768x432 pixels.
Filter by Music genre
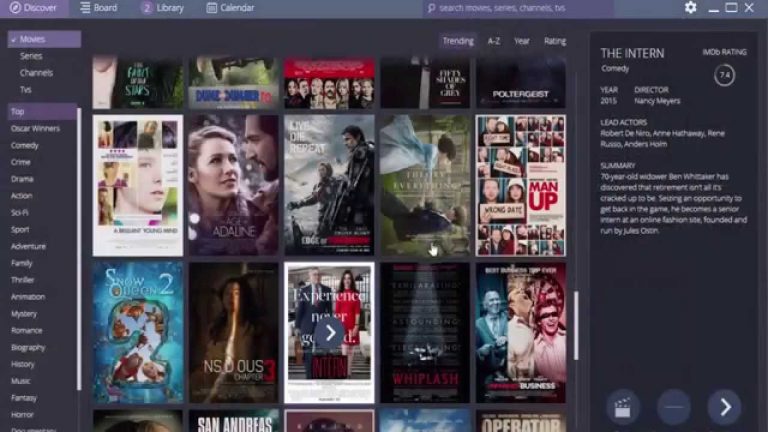[21, 381]
